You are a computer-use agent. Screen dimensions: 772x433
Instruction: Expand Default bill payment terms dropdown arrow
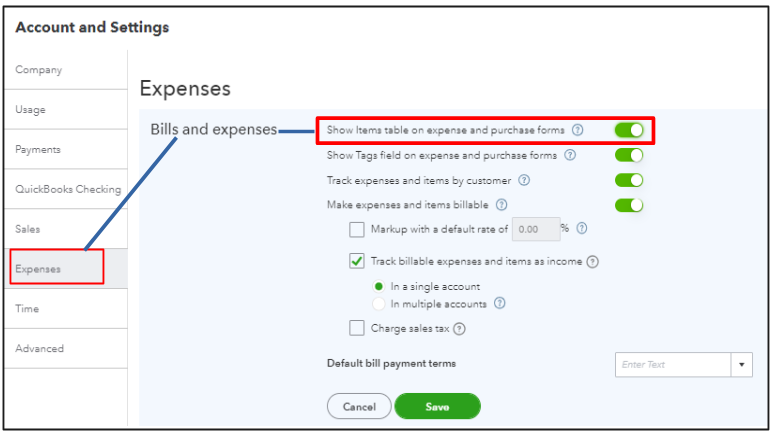[741, 365]
